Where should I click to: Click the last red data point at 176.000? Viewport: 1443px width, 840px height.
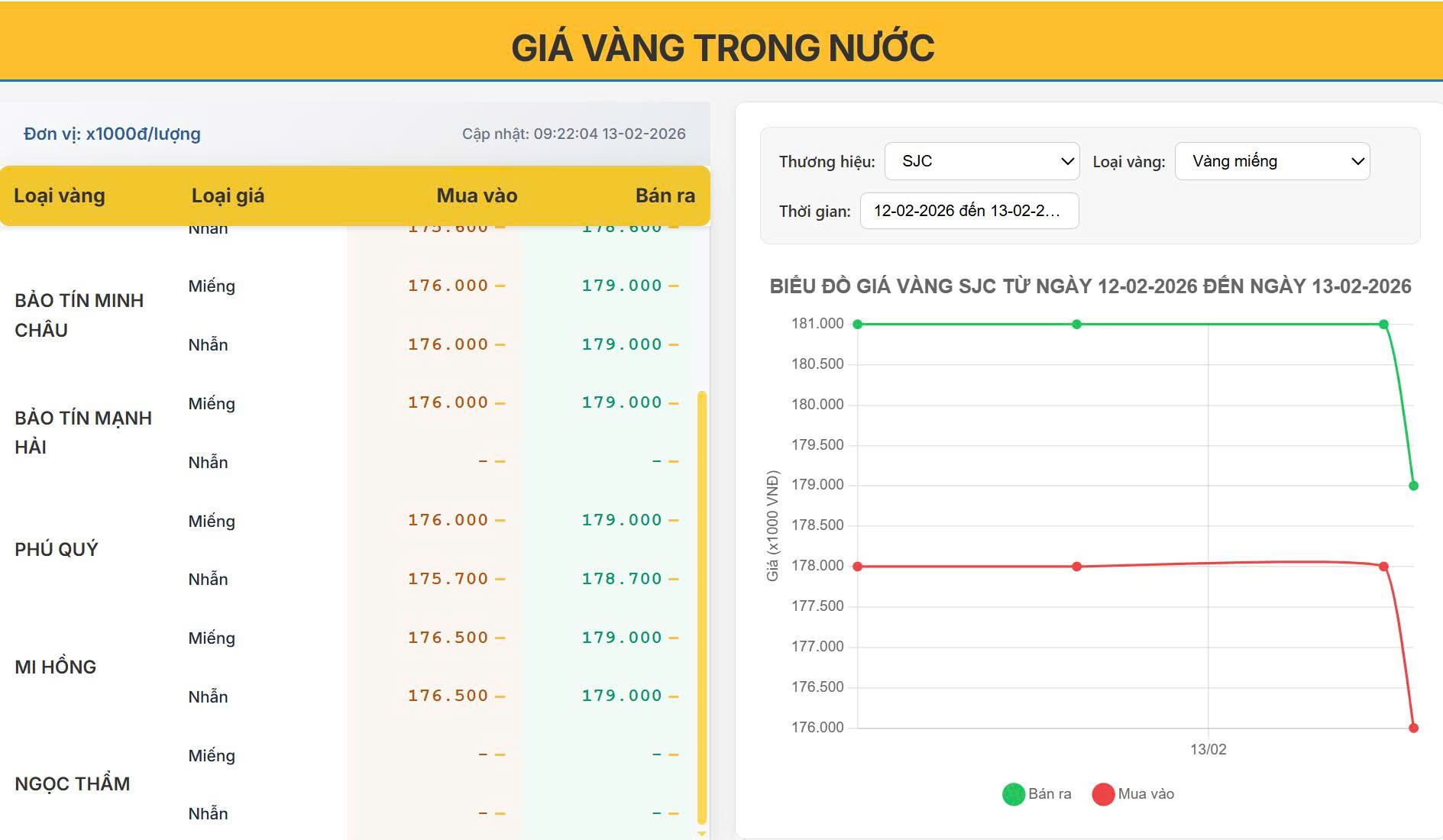(x=1413, y=728)
